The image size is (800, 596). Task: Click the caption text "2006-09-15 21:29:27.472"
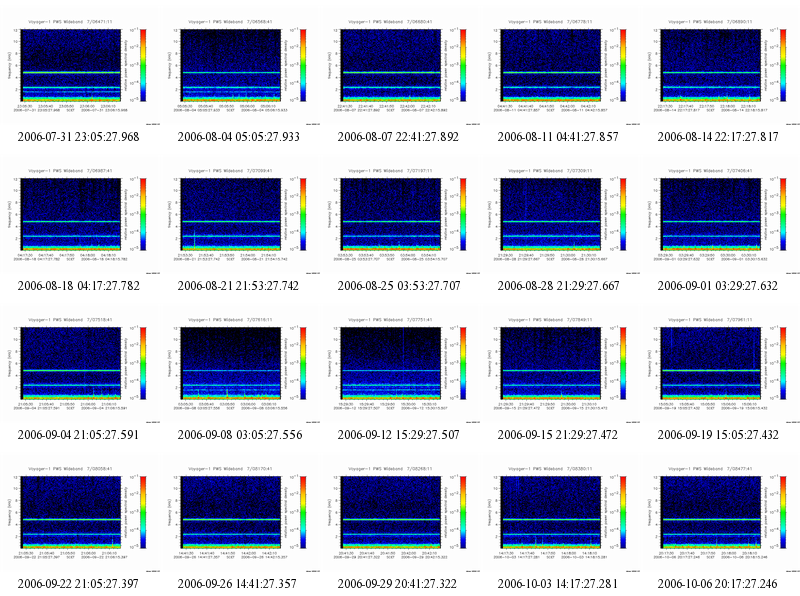(x=558, y=435)
